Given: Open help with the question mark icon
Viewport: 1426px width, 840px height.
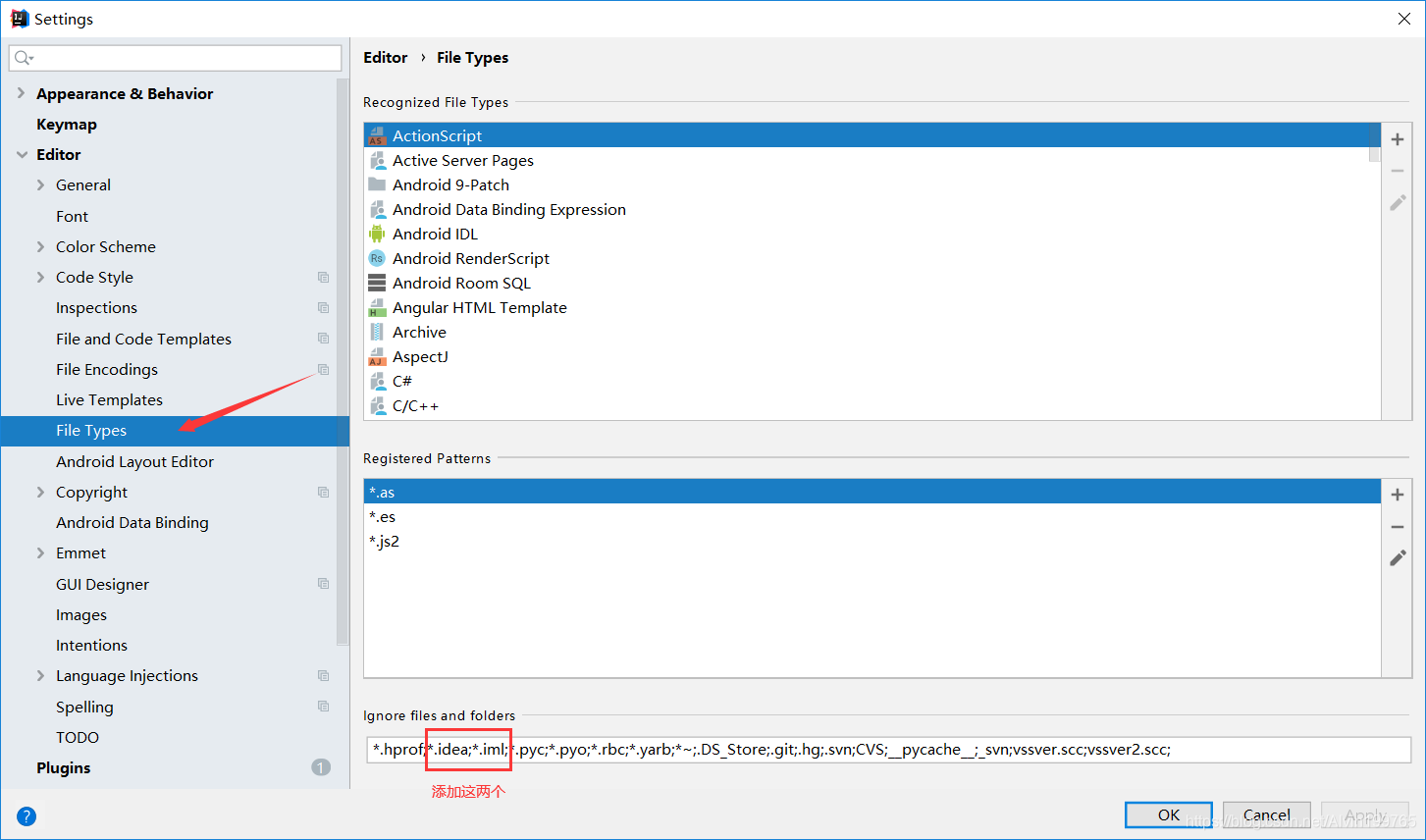Looking at the screenshot, I should 26,815.
